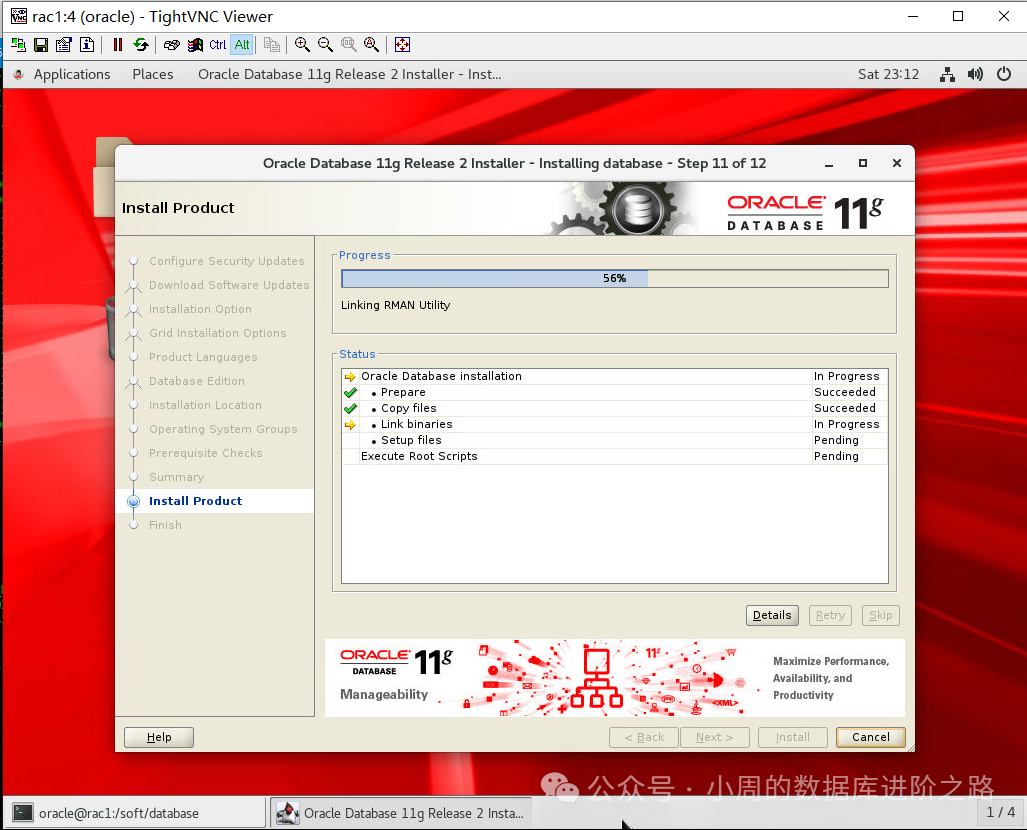Click the Install button

793,737
